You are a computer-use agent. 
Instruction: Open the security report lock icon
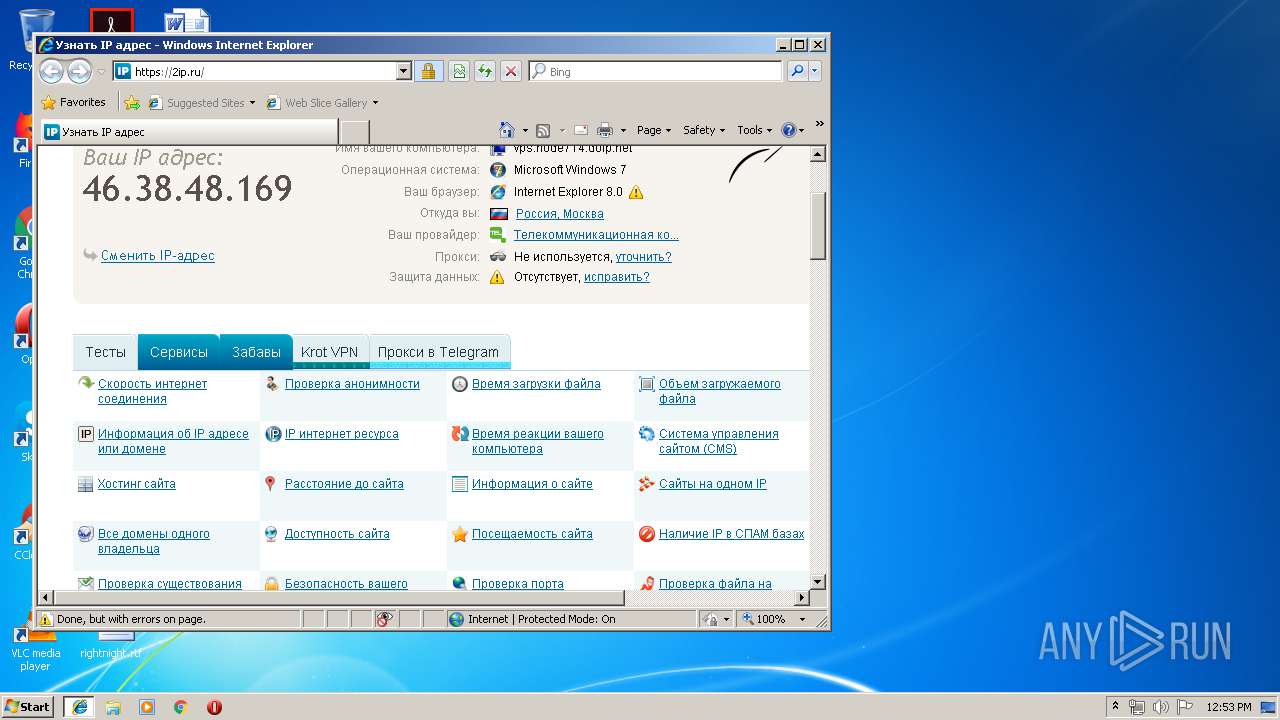point(429,71)
